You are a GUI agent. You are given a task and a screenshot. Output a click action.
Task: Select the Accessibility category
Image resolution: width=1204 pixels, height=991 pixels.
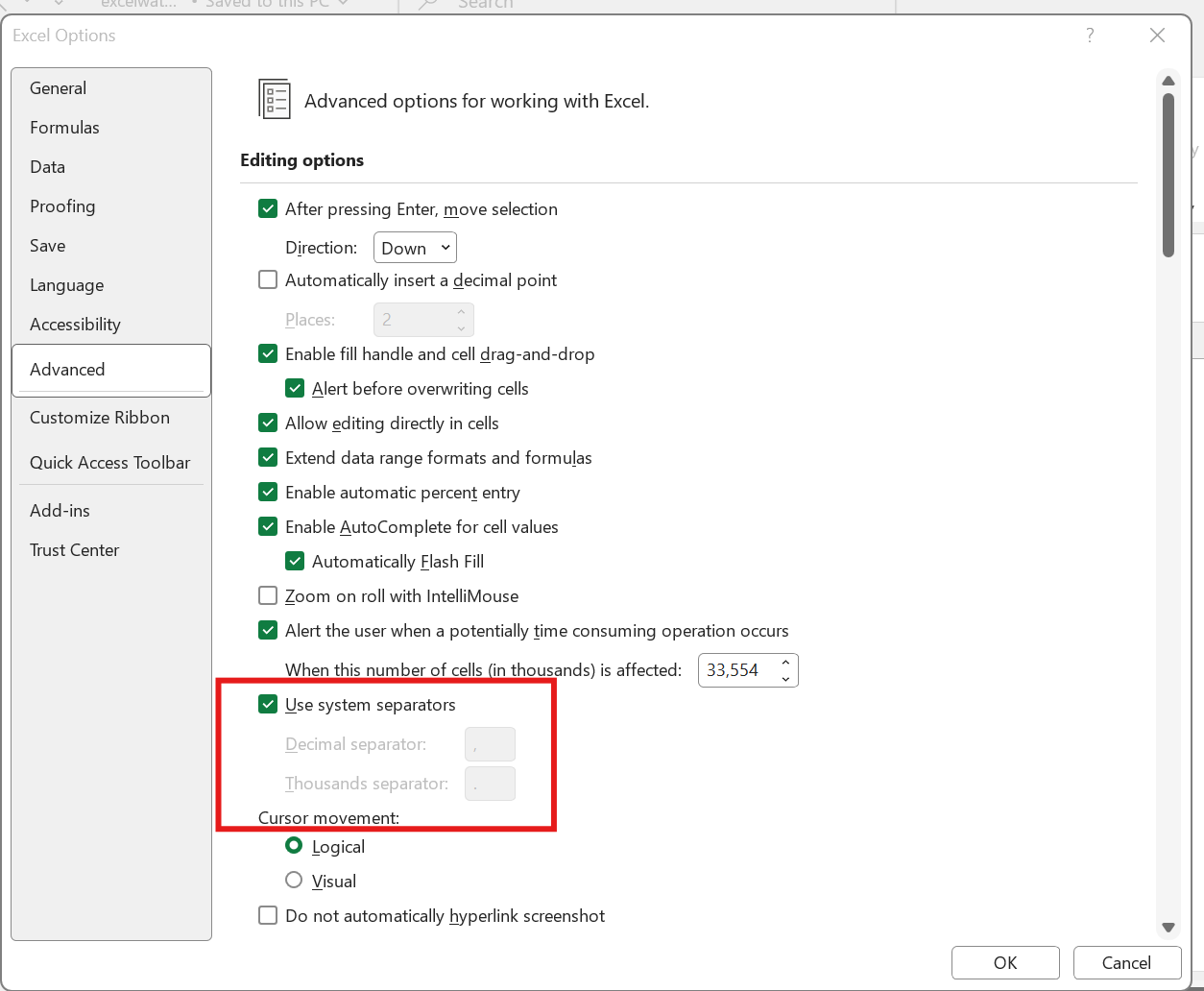pos(111,325)
